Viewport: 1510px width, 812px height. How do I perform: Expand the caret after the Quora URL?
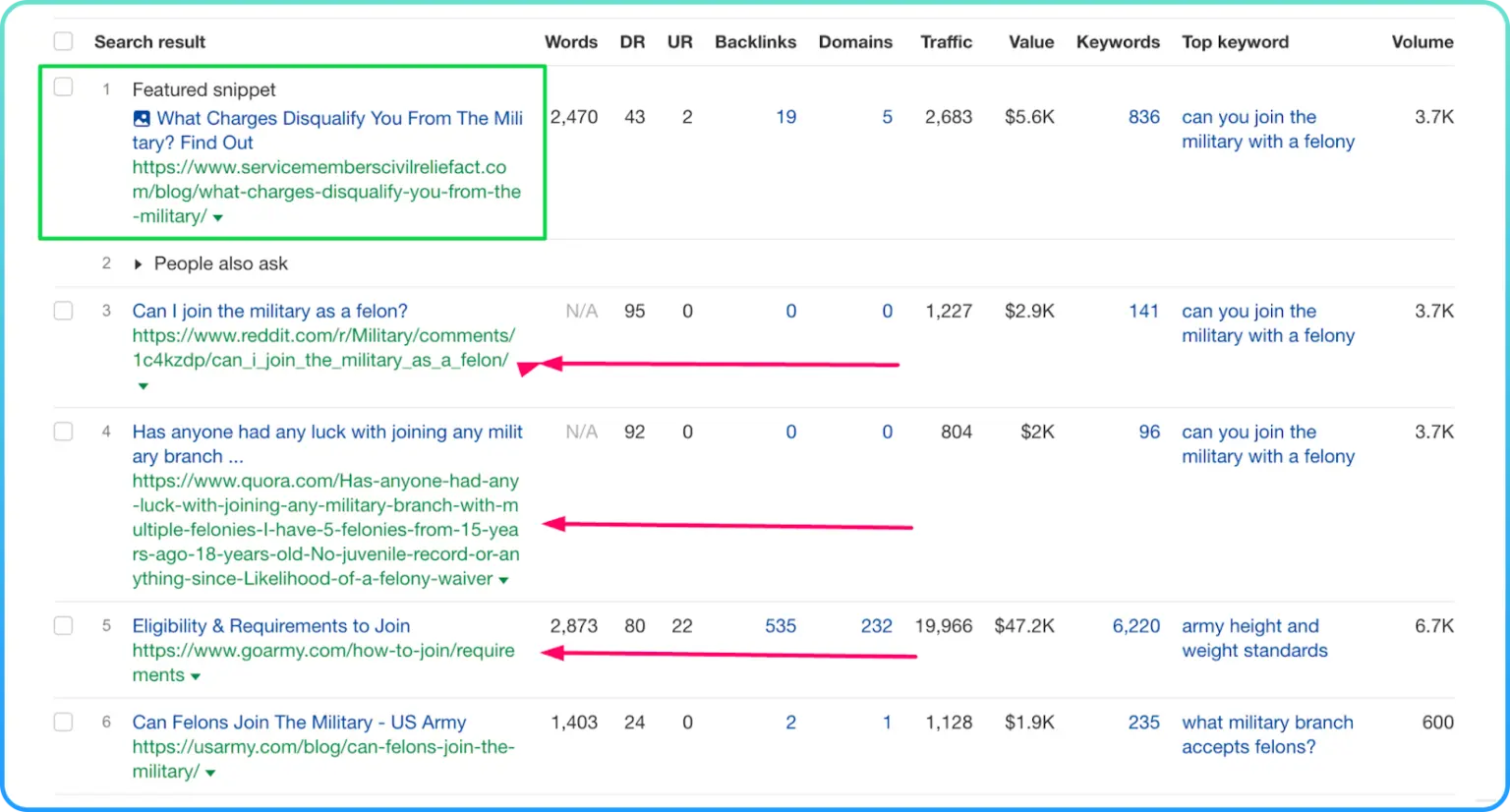pos(504,580)
